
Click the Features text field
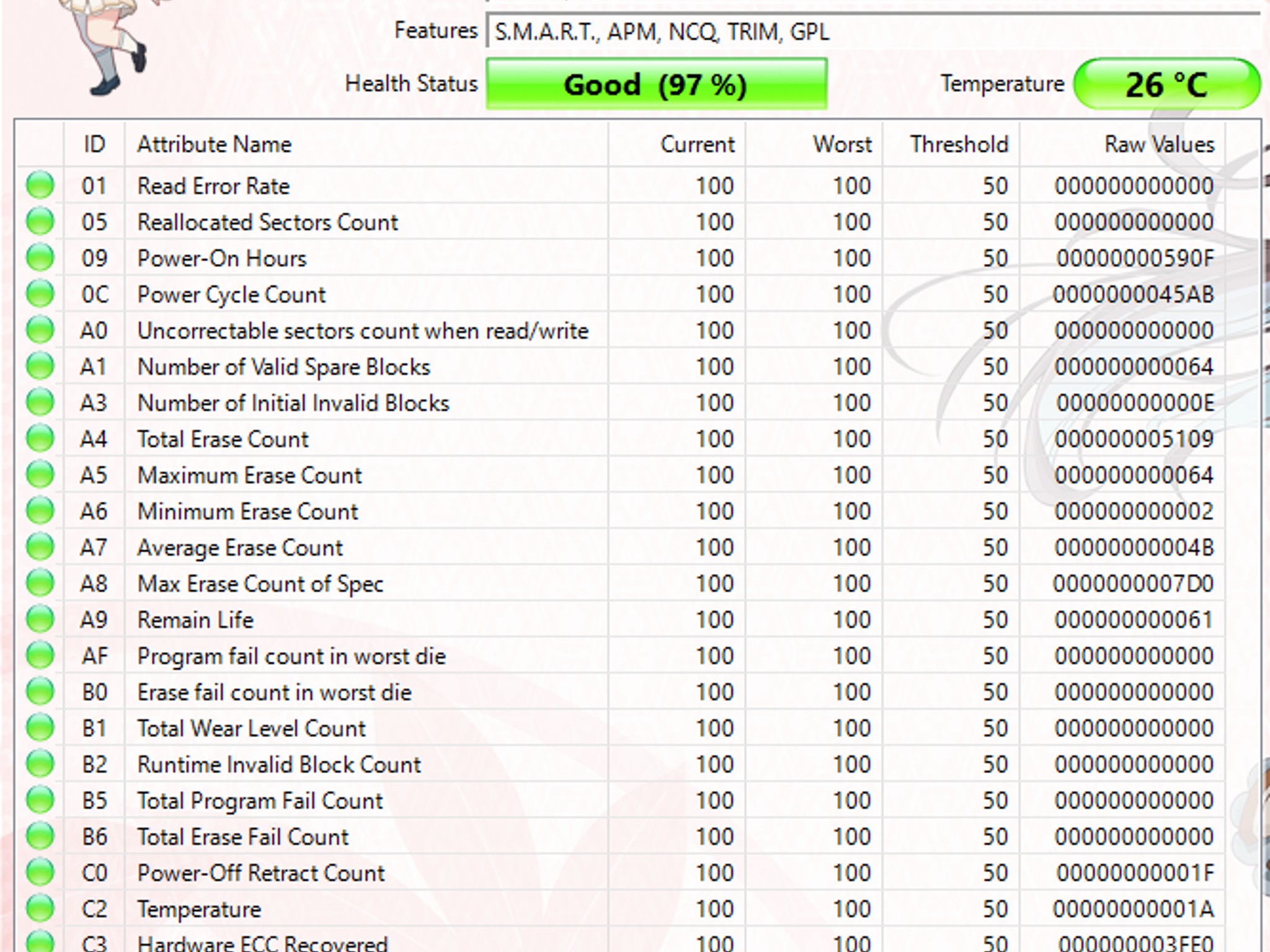point(874,31)
